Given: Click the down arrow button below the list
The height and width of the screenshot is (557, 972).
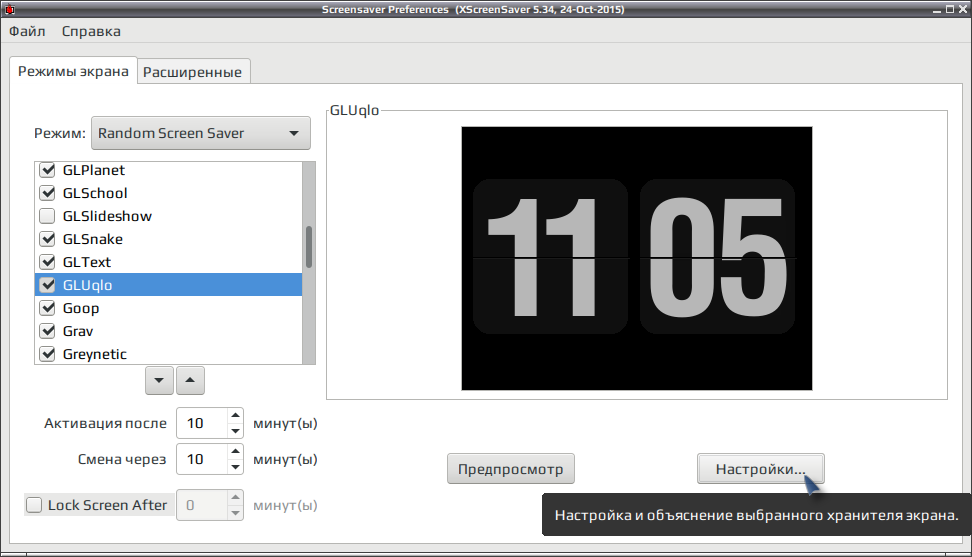Looking at the screenshot, I should (159, 380).
